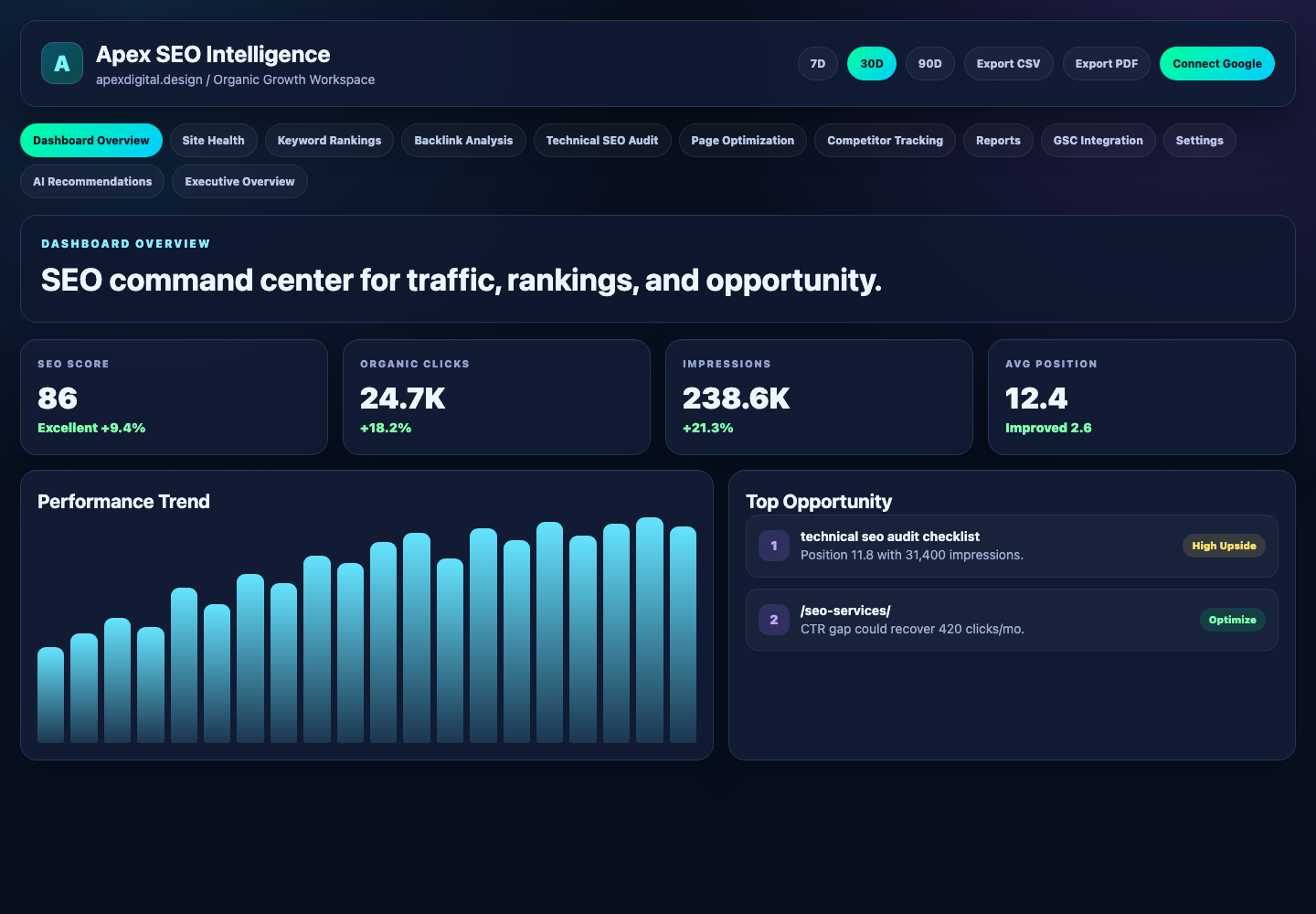
Task: Click the 'Top Opportunity' heading
Action: click(819, 502)
